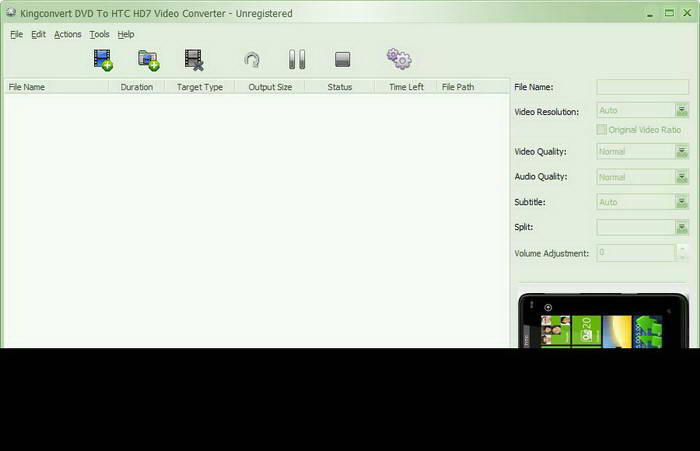This screenshot has width=700, height=451.
Task: Open the Help menu
Action: (126, 34)
